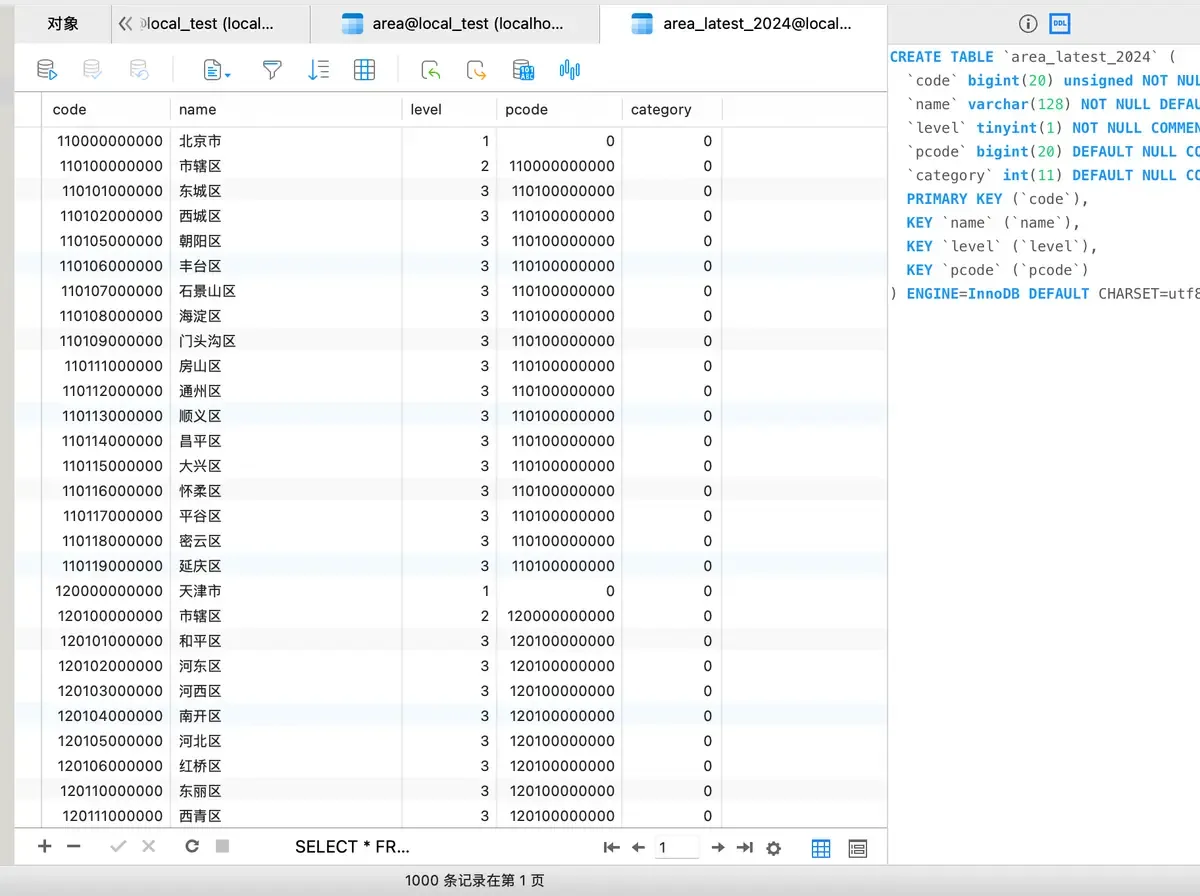Screen dimensions: 1200x896
Task: Select the 门头沟区 name cell
Action: [x=286, y=341]
